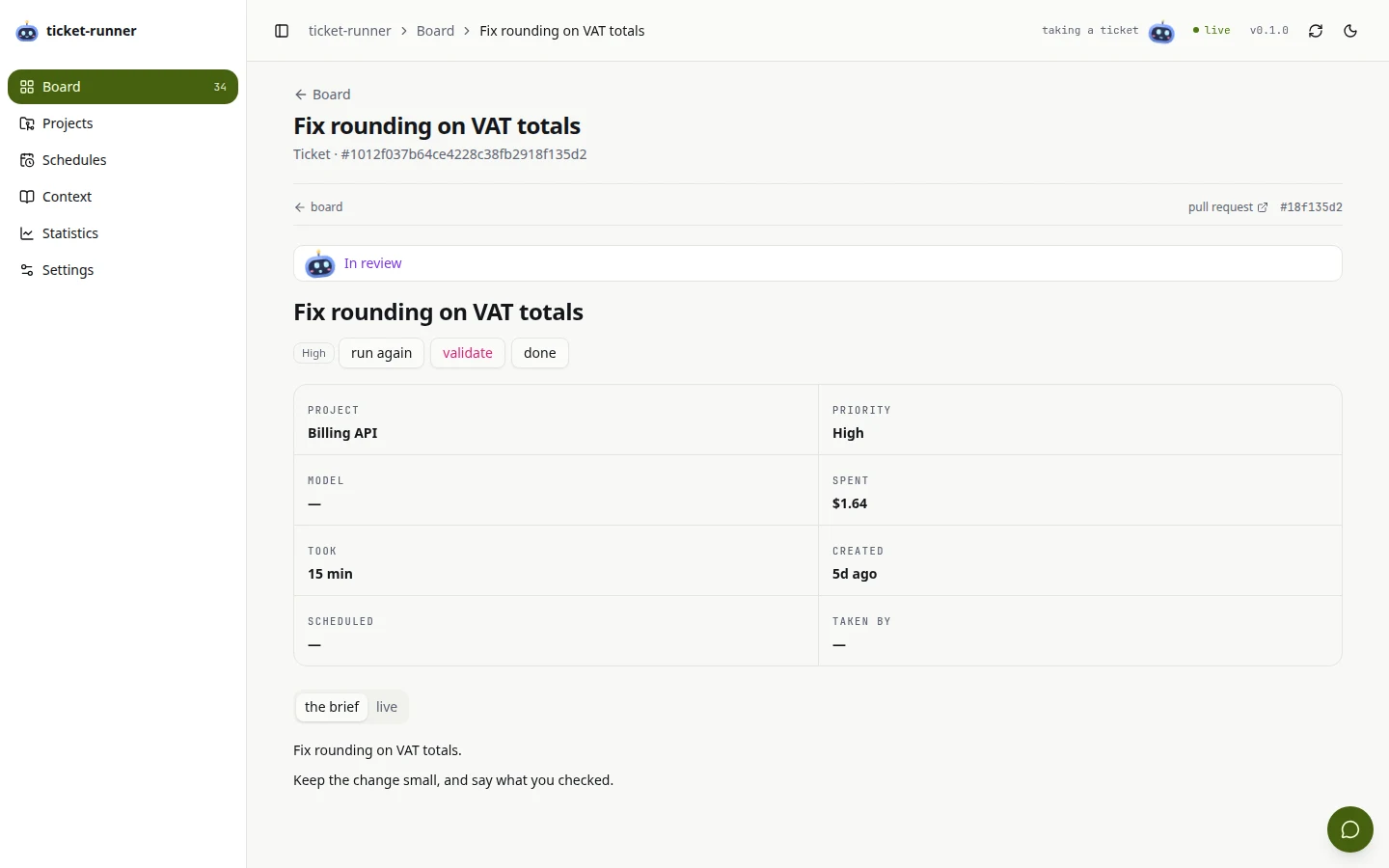The width and height of the screenshot is (1389, 868).
Task: Click the '15 min' took value
Action: (330, 574)
